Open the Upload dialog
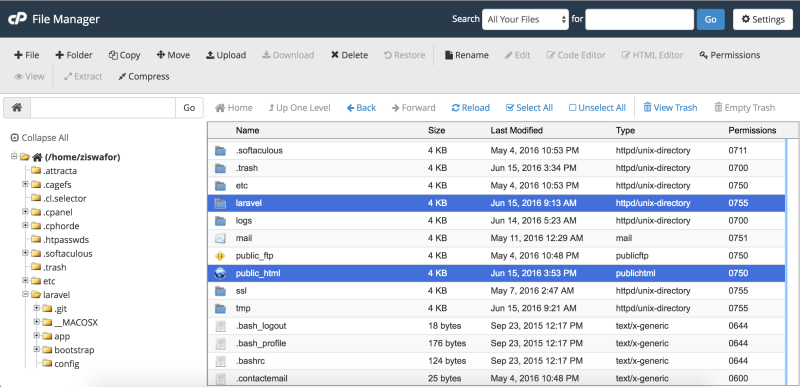800x387 pixels. [226, 55]
